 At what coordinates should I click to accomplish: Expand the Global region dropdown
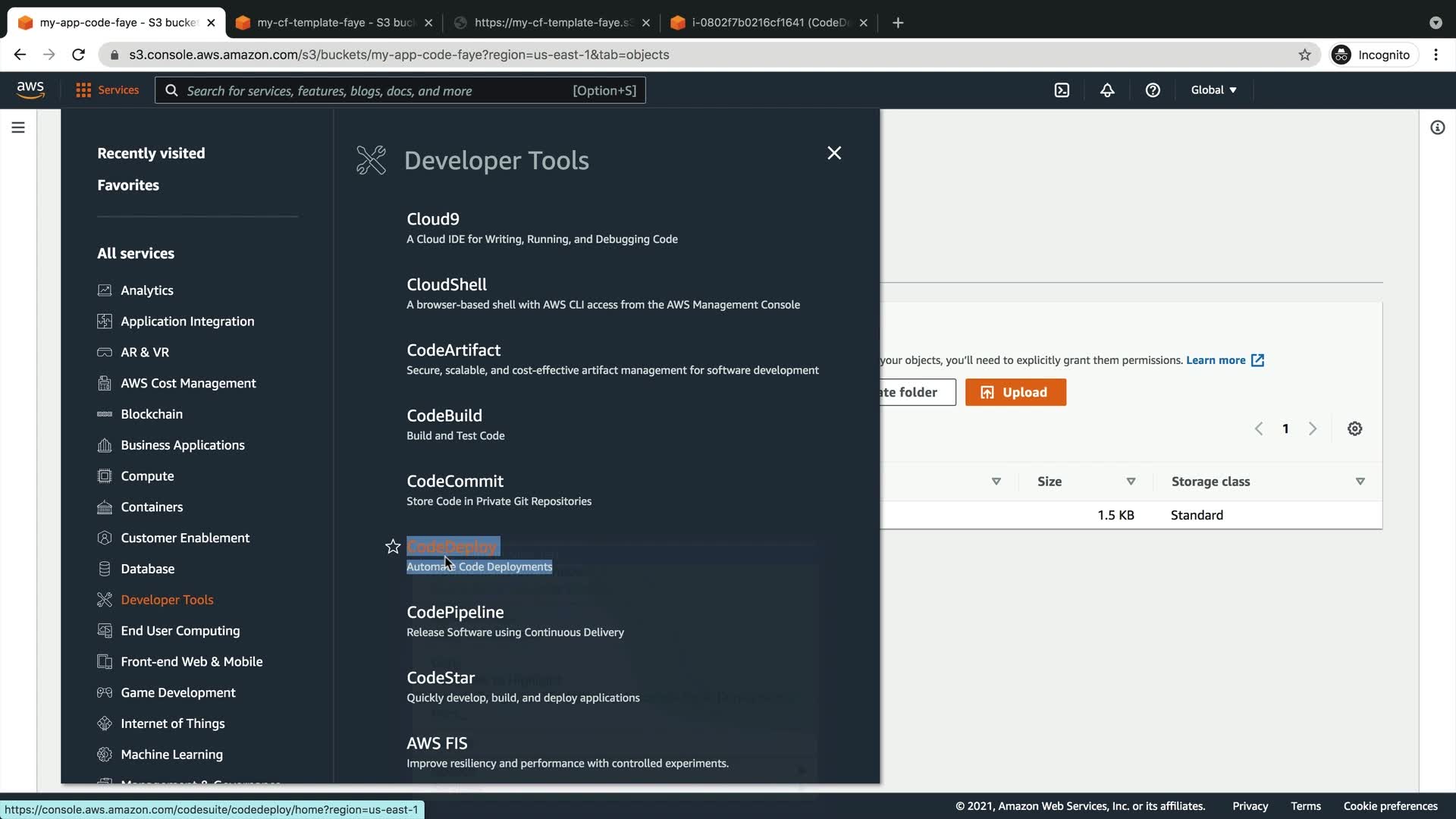1213,90
